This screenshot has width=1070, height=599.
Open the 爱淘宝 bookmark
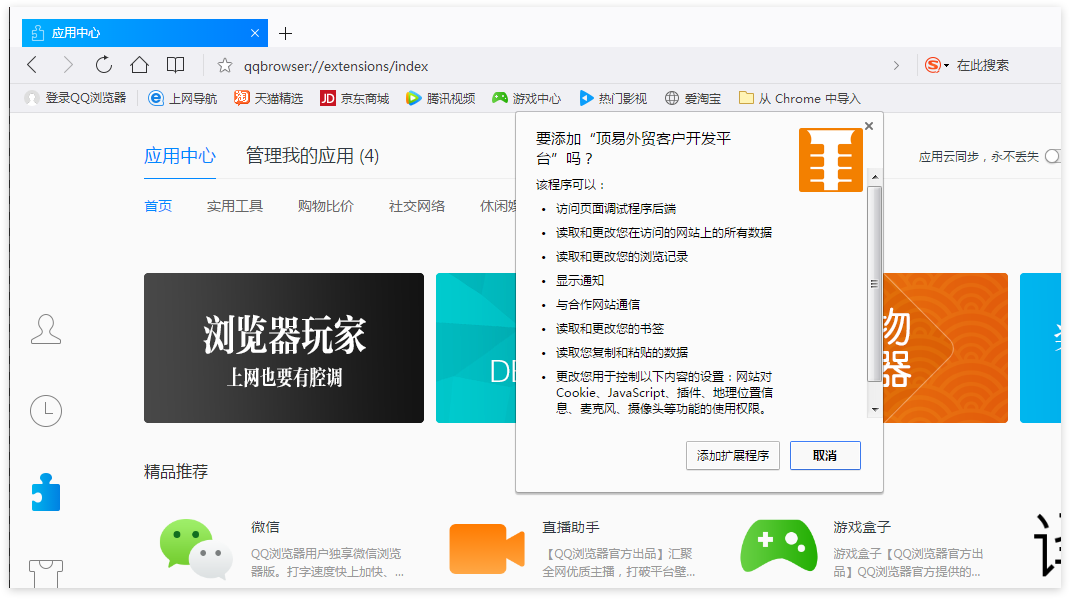click(x=693, y=98)
